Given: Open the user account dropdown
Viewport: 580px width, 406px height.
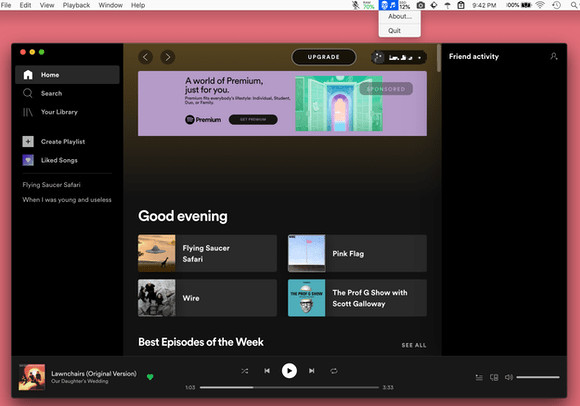Looking at the screenshot, I should point(399,57).
